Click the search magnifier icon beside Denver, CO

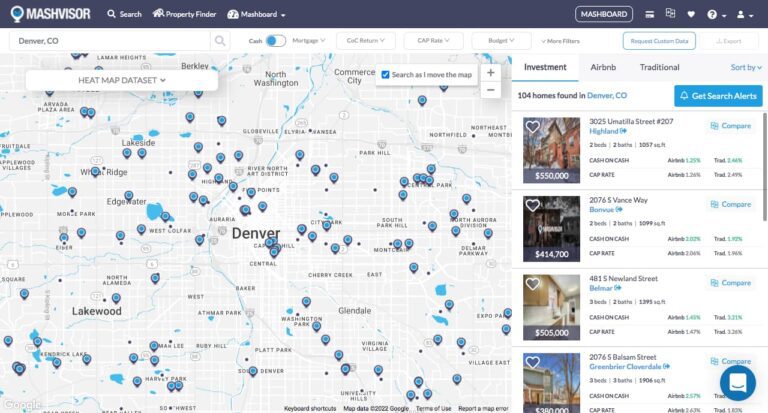pyautogui.click(x=220, y=41)
